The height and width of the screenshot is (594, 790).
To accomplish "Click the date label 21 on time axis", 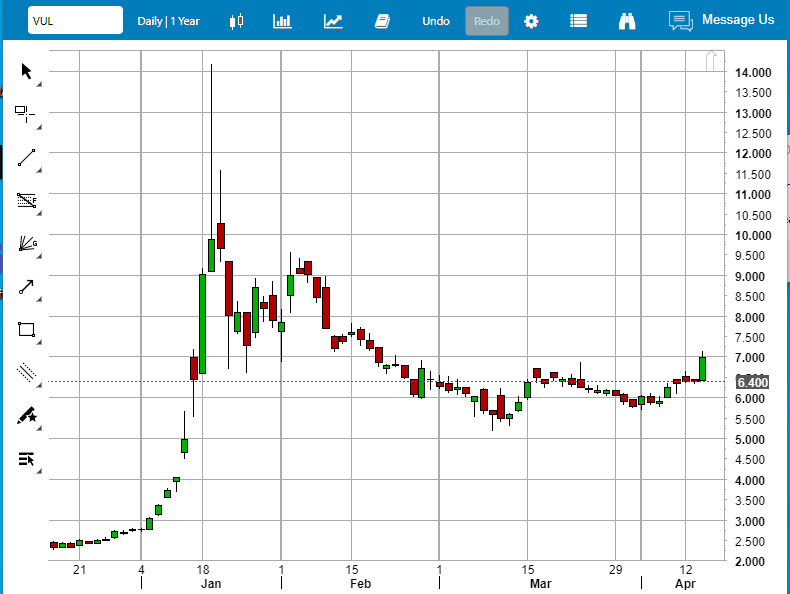I will point(79,569).
